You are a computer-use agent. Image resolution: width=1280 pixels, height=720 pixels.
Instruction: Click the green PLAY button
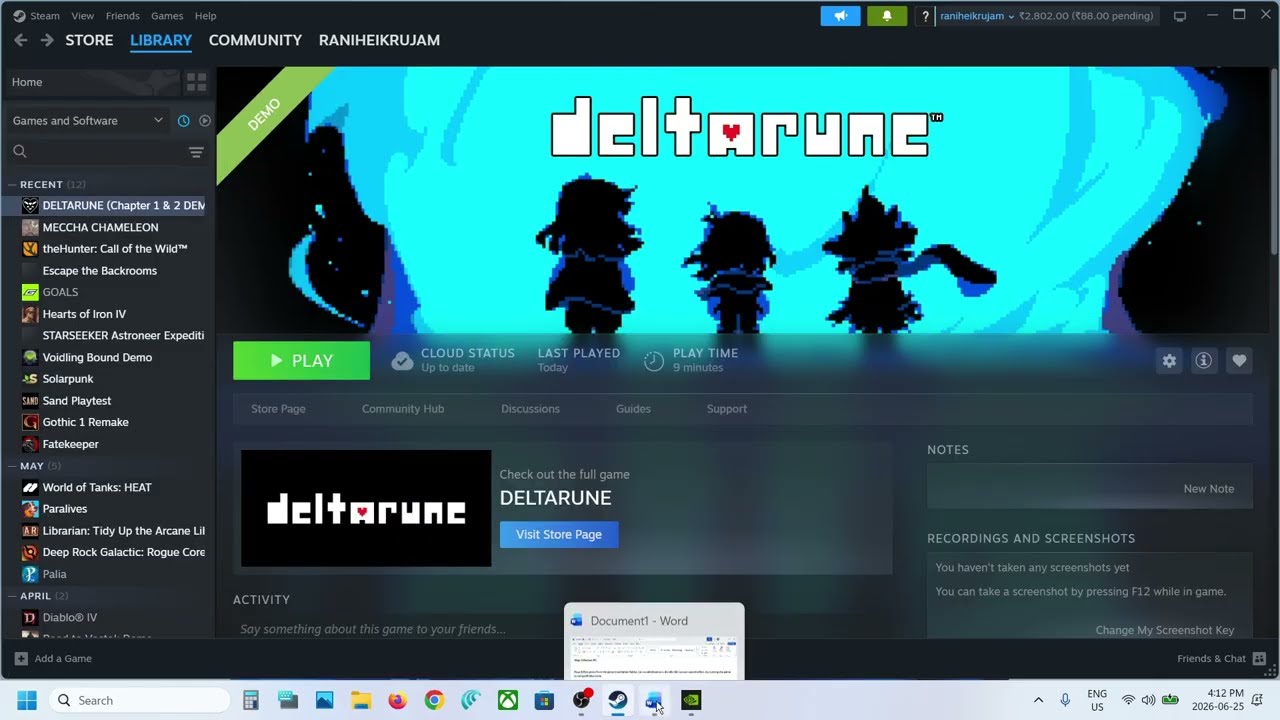coord(301,361)
